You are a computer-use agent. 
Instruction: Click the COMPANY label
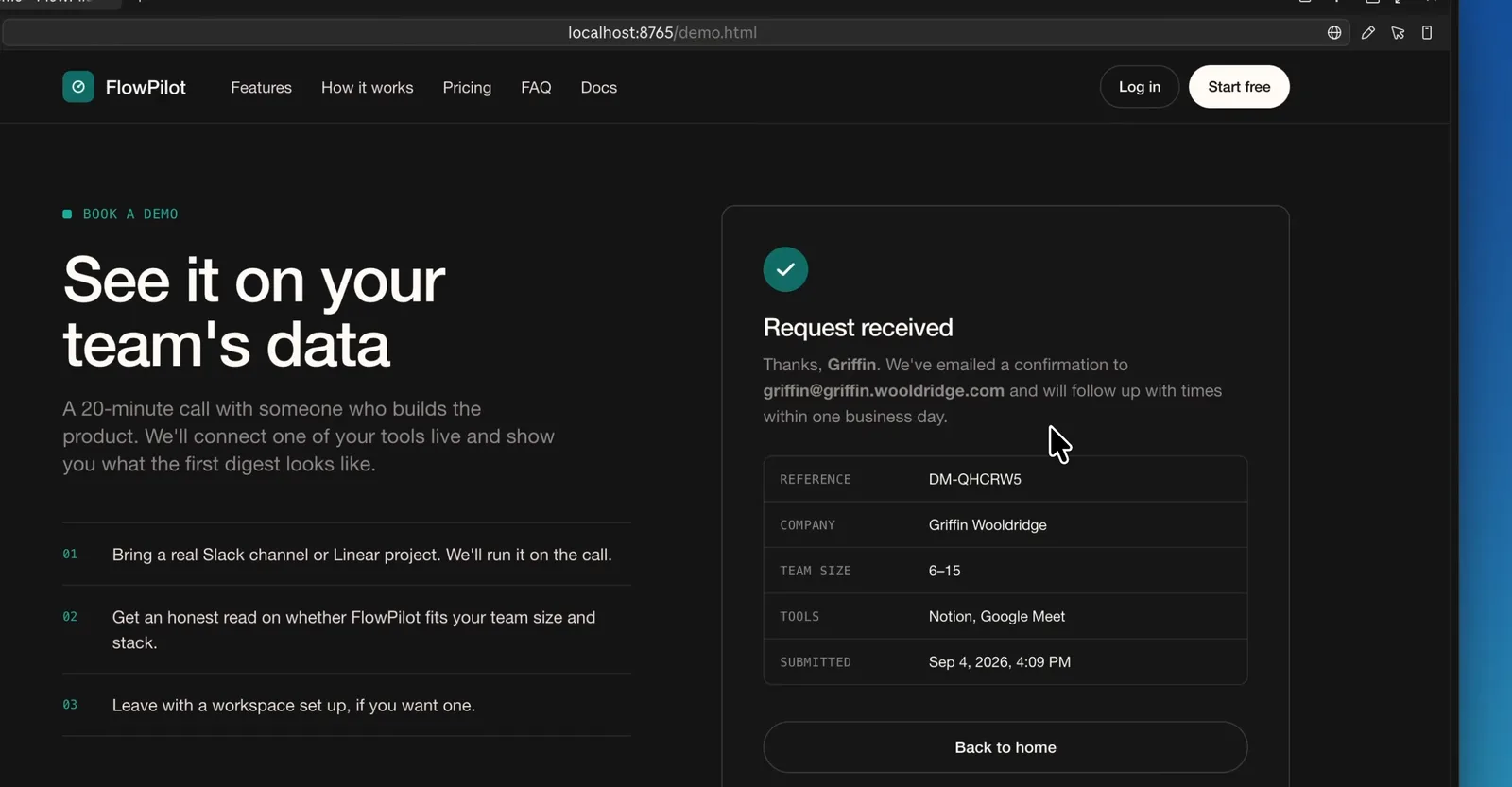(808, 525)
